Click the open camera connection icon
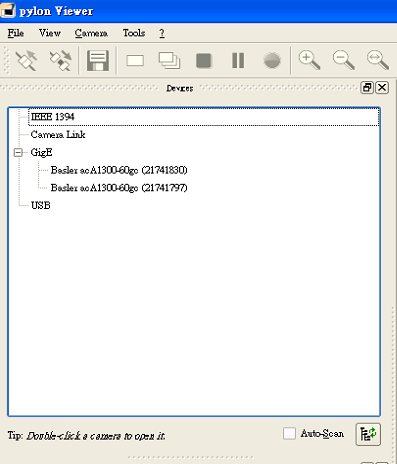The height and width of the screenshot is (464, 397). [x=27, y=61]
